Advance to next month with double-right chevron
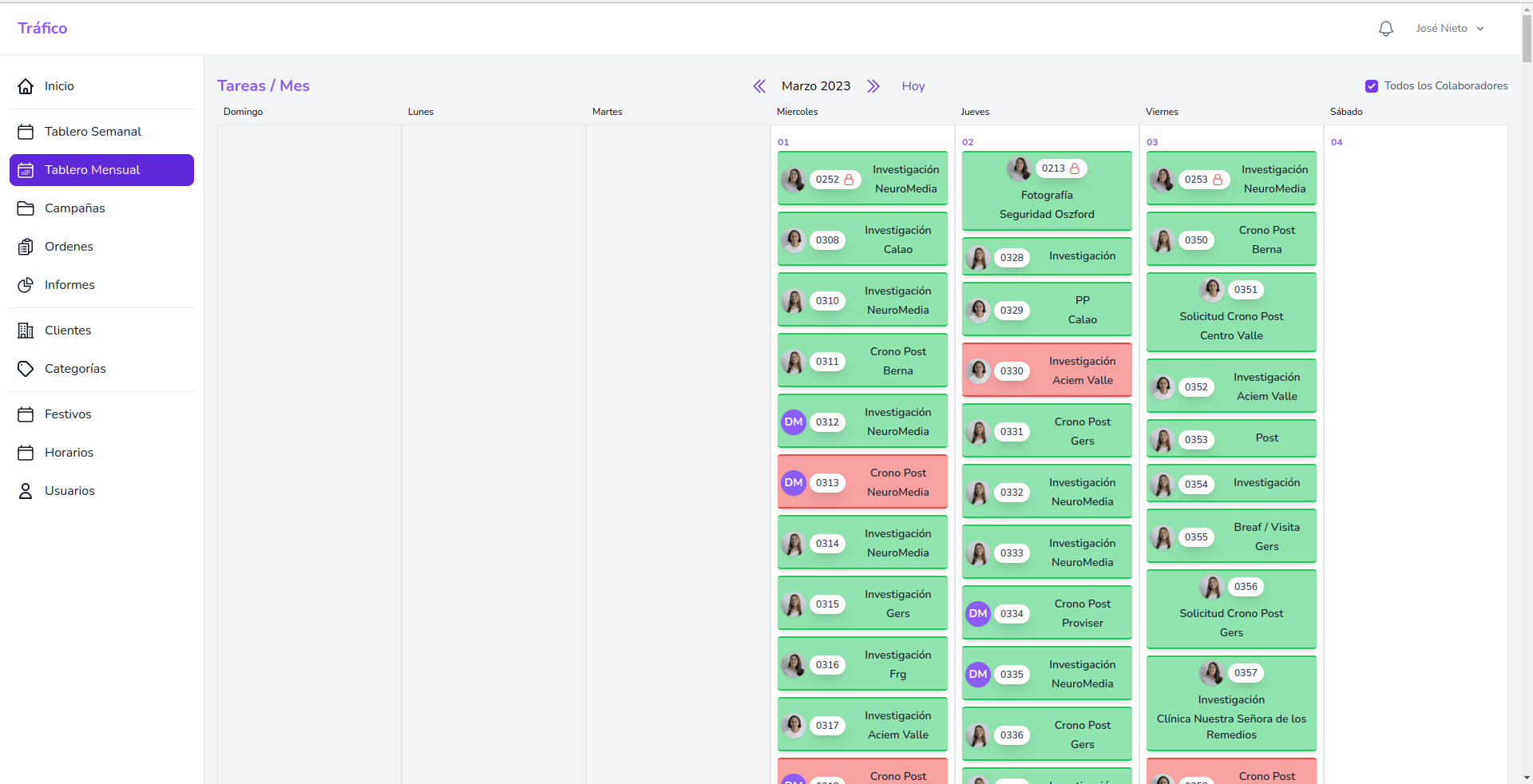 click(x=873, y=86)
